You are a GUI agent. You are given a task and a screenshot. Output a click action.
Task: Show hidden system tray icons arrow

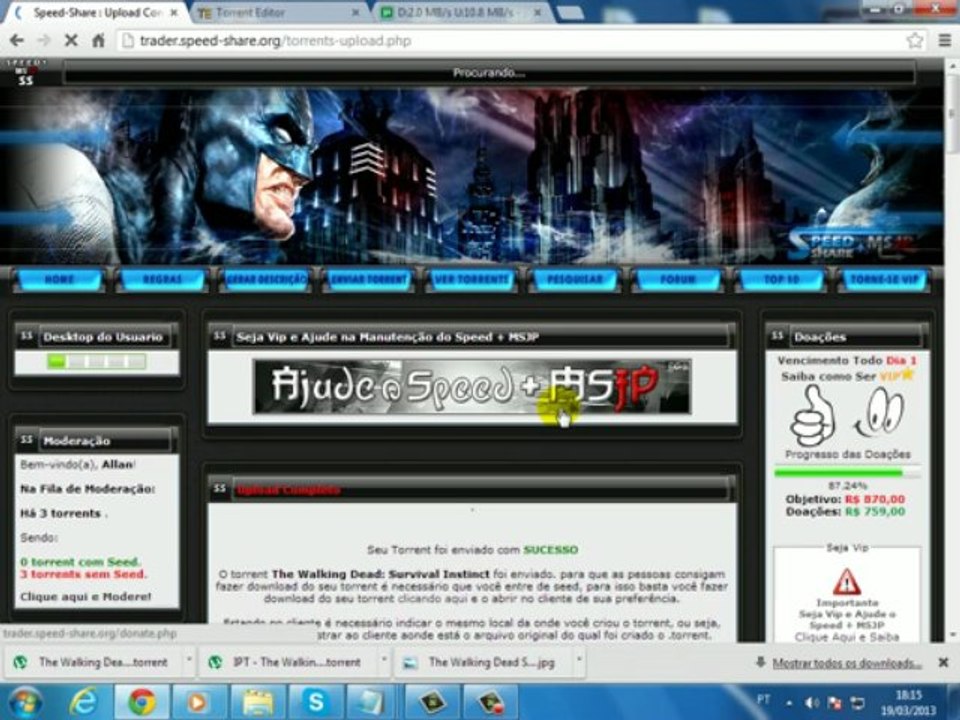coord(789,703)
